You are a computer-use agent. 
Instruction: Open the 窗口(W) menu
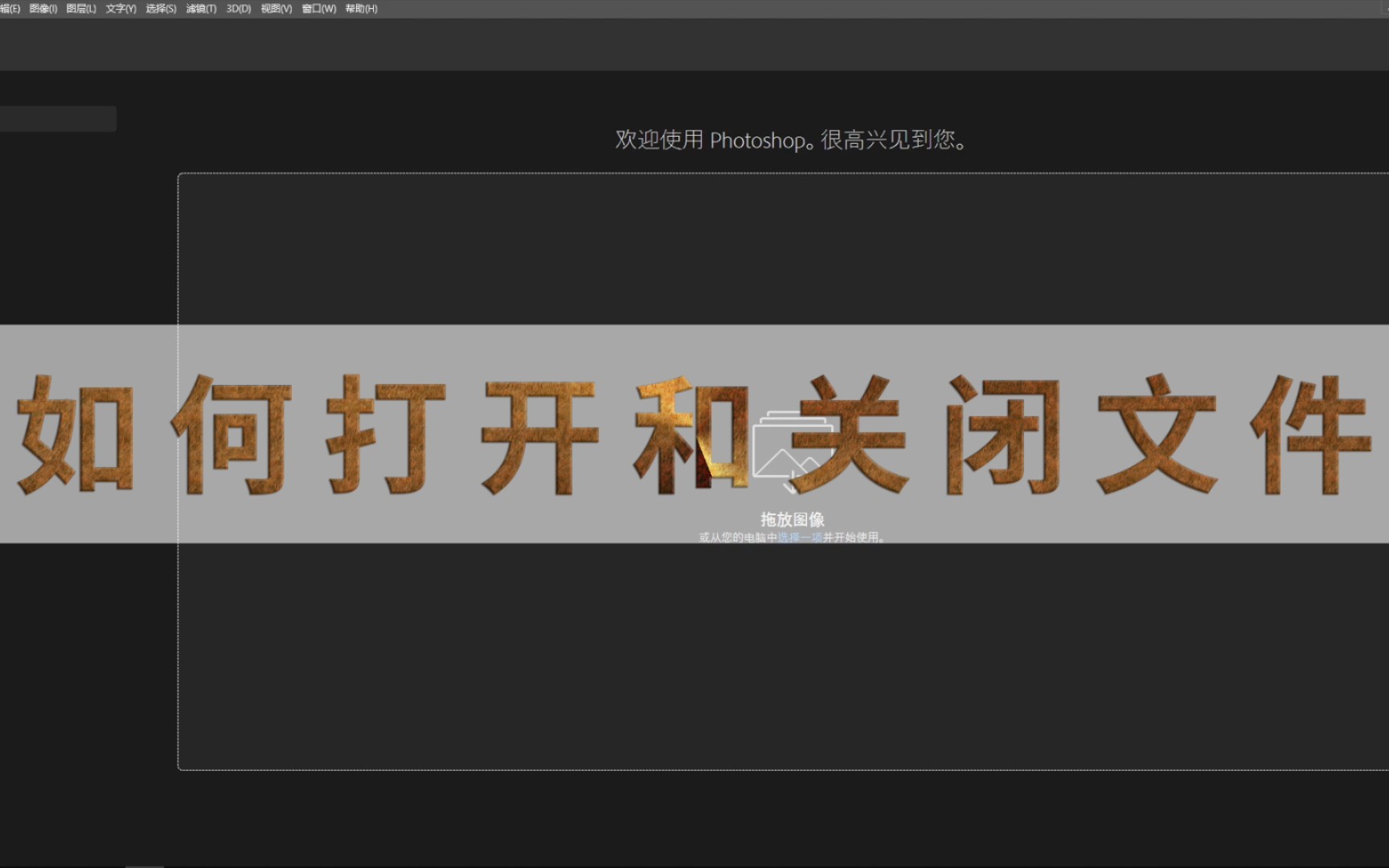coord(317,9)
